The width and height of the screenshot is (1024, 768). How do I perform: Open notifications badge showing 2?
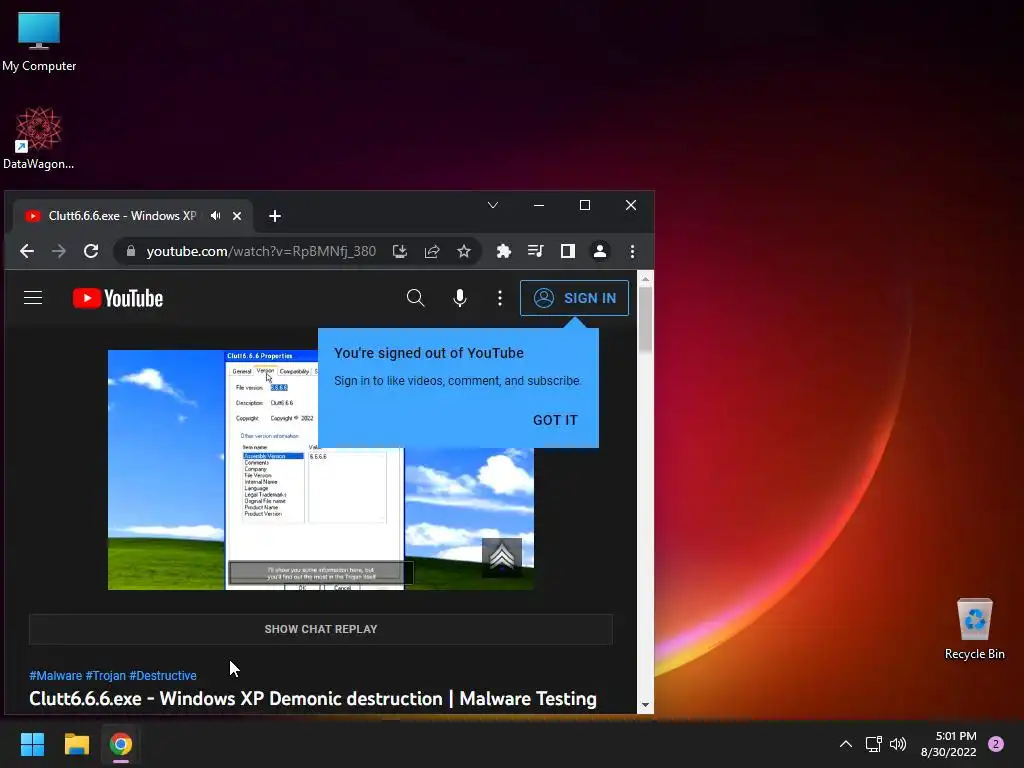[996, 744]
